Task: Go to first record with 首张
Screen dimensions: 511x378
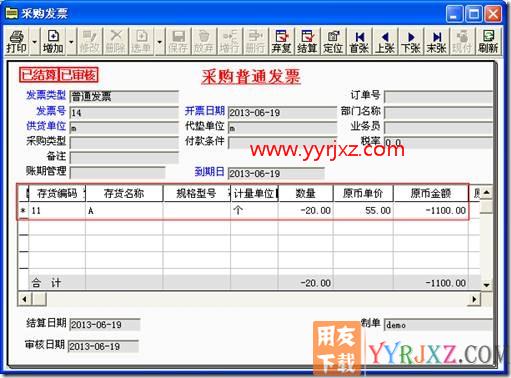Action: [x=359, y=42]
